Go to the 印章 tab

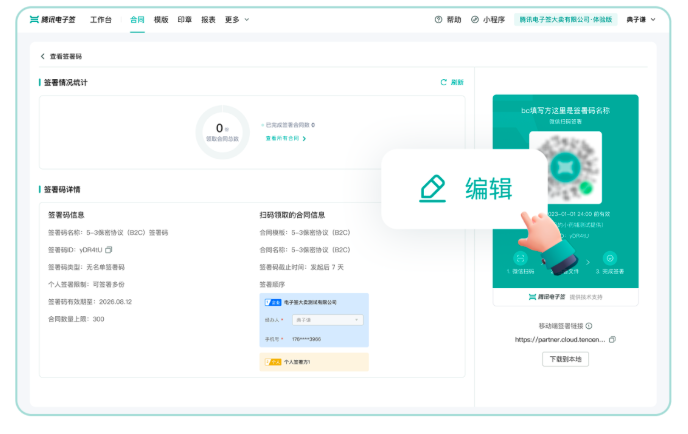tap(185, 20)
